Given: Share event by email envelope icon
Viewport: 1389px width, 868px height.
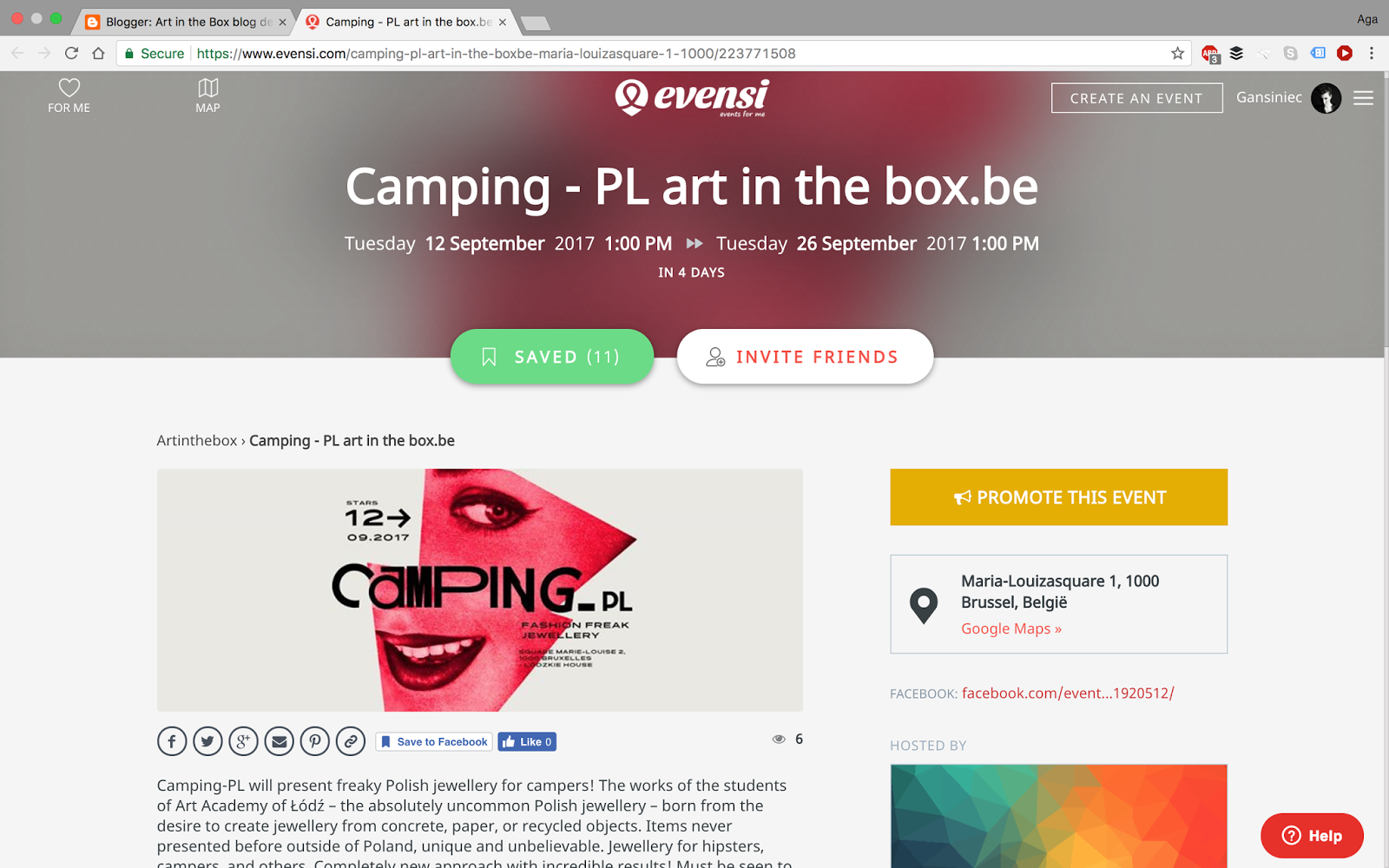Looking at the screenshot, I should pos(279,741).
